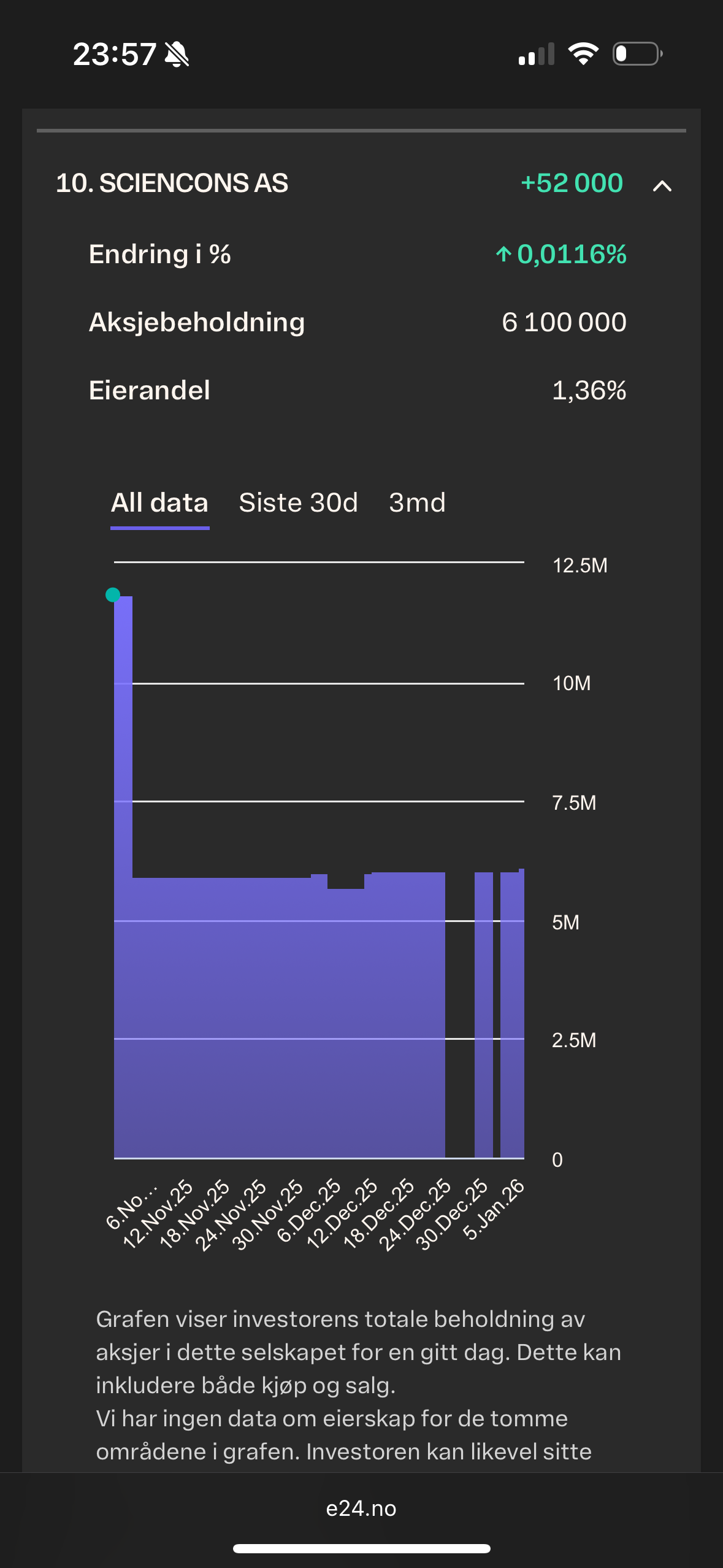Tap the 23:57 clock
This screenshot has height=1568, width=723.
[115, 55]
